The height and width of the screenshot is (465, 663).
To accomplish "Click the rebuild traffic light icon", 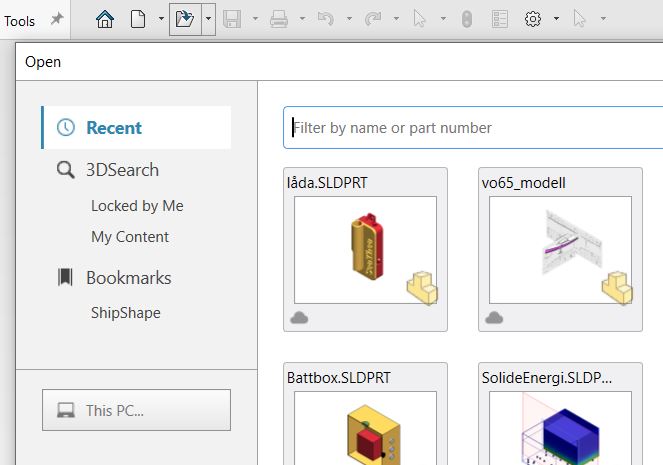I will click(466, 19).
